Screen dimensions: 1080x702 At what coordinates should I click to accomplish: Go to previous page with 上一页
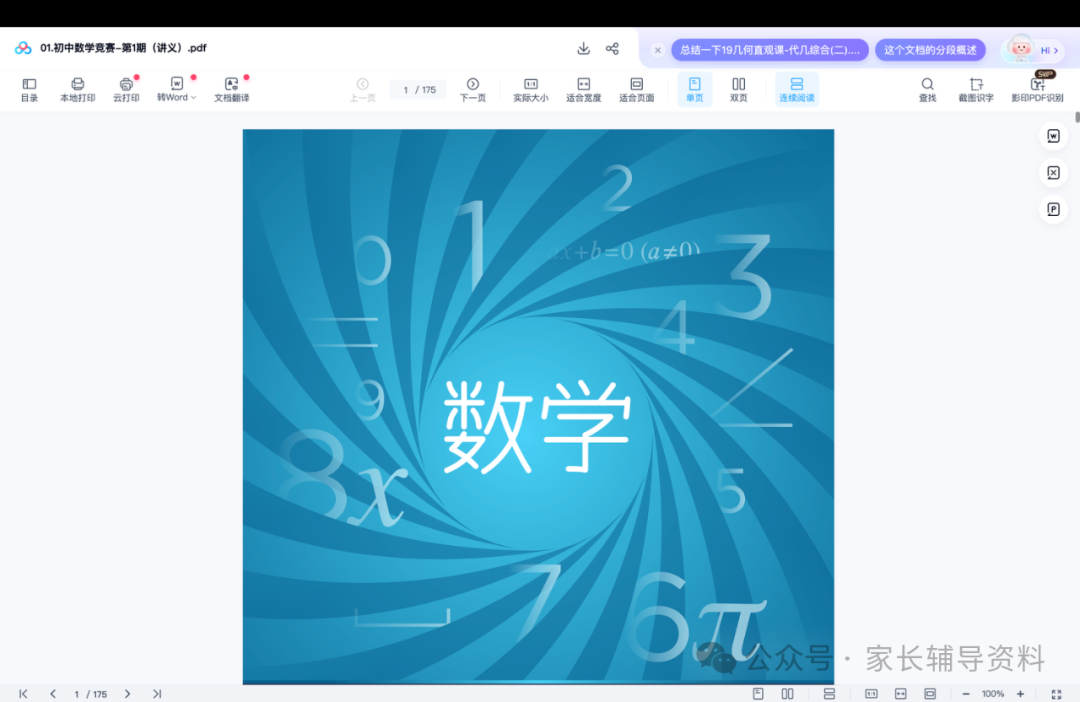[362, 90]
